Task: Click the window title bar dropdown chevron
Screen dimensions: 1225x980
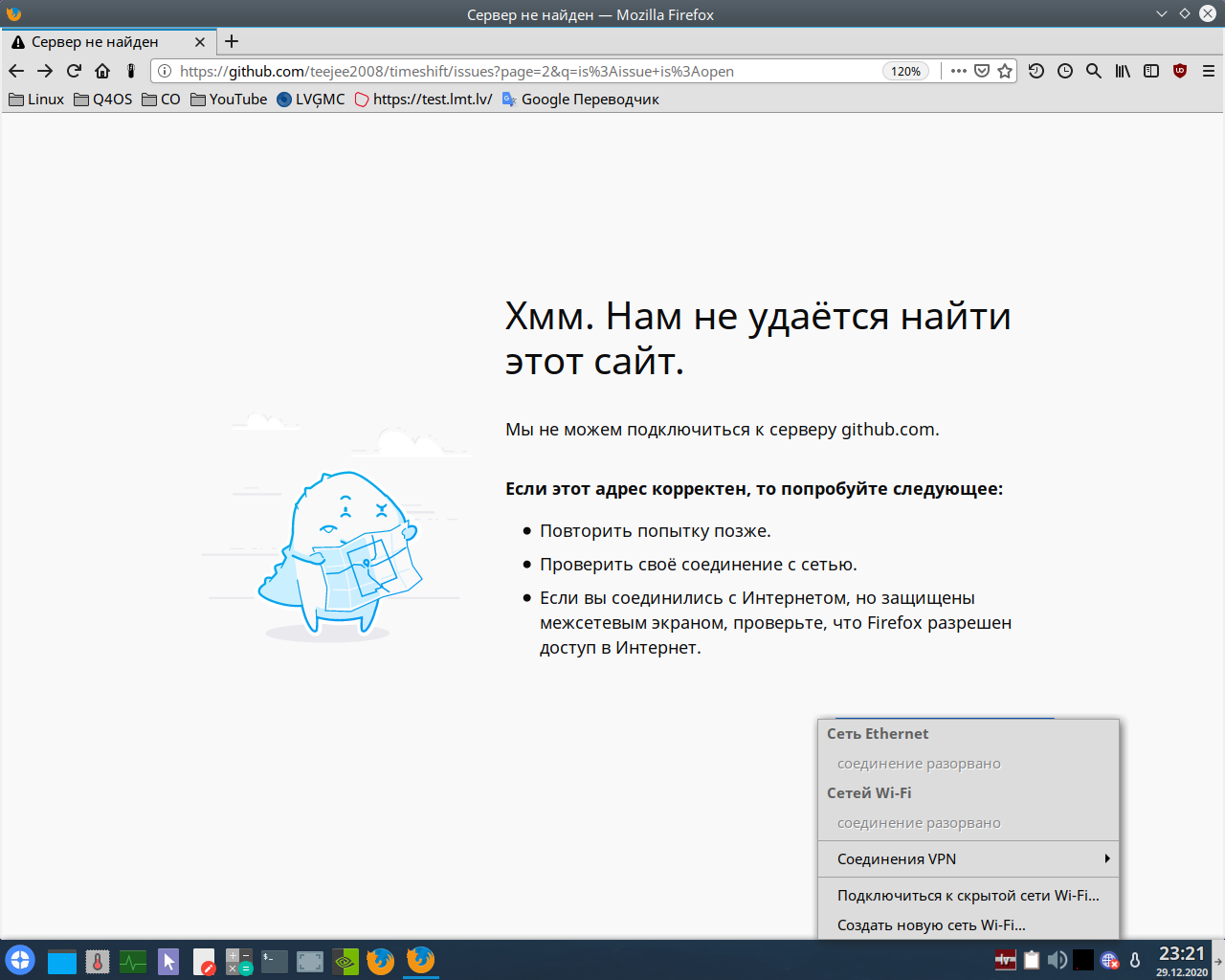Action: pos(1162,13)
